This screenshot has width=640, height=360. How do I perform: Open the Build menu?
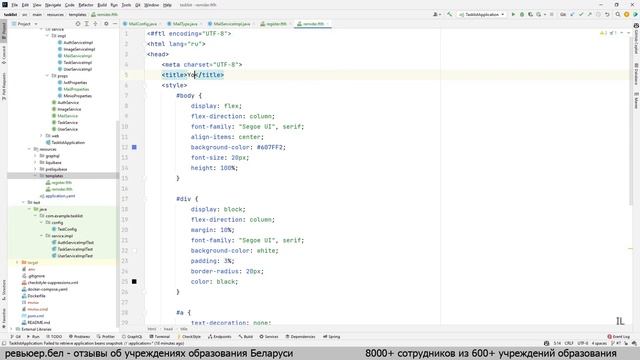(x=102, y=5)
